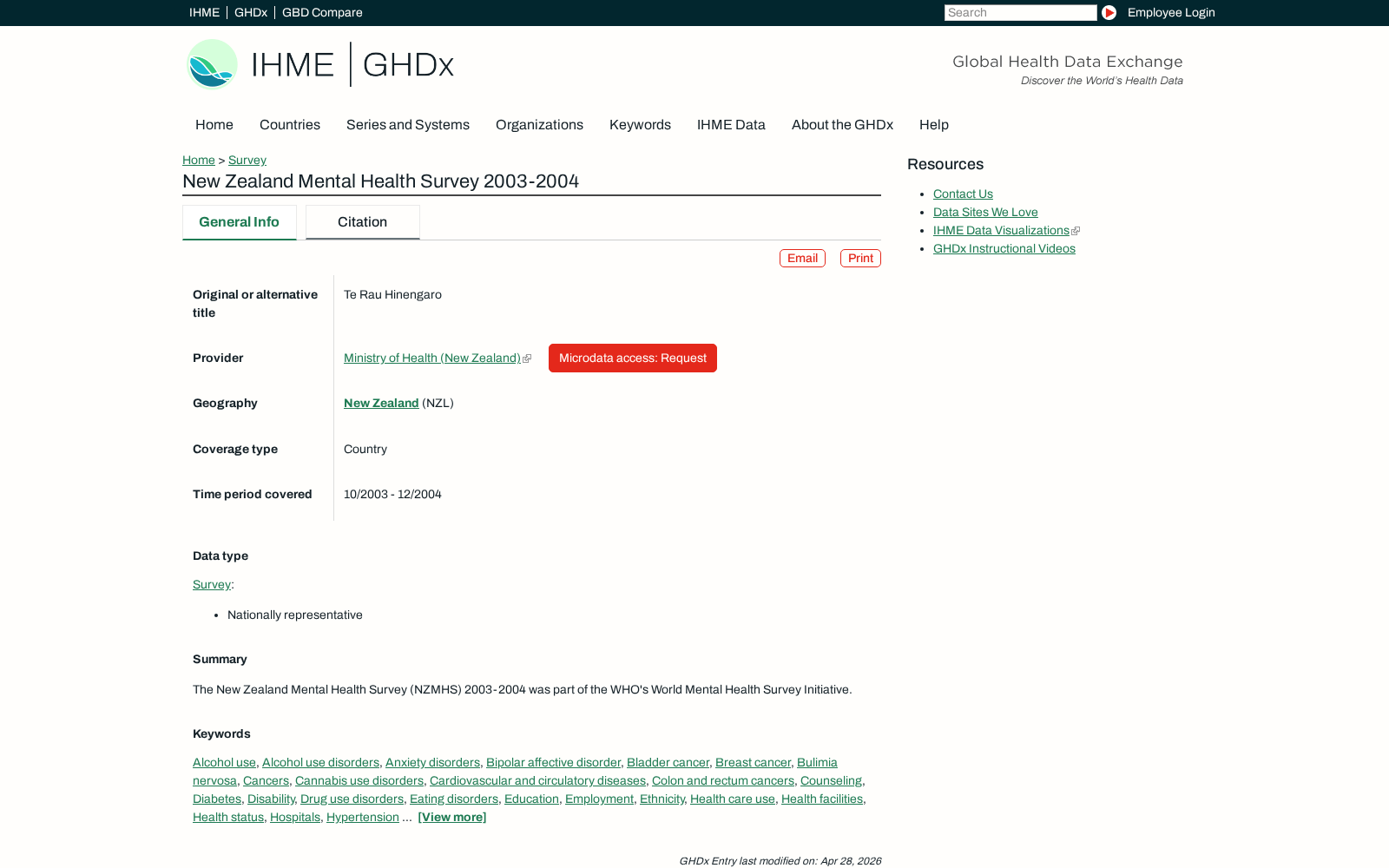
Task: Open the Education keyword
Action: 531,799
